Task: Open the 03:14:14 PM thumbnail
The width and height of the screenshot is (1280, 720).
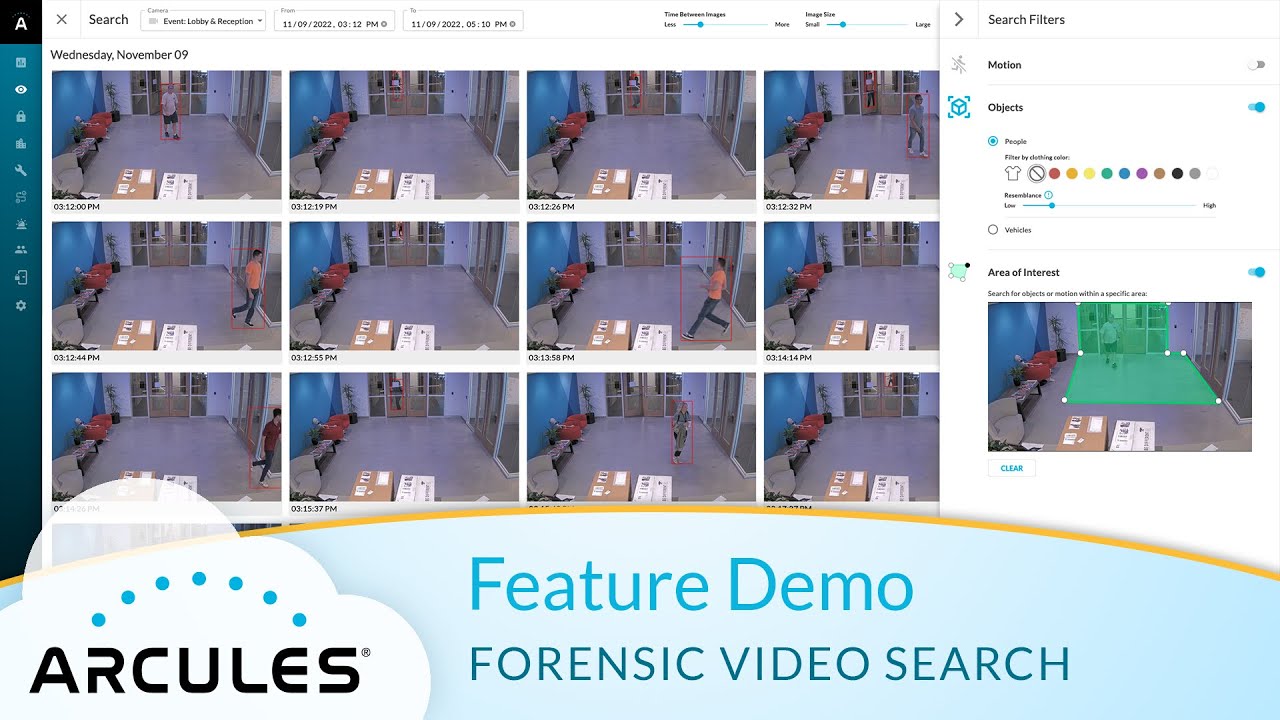Action: click(x=852, y=286)
